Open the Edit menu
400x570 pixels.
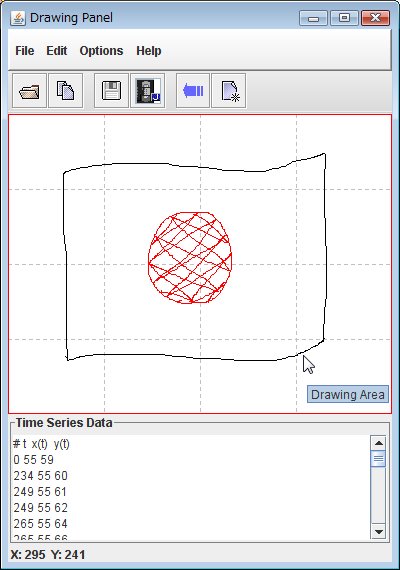point(57,51)
